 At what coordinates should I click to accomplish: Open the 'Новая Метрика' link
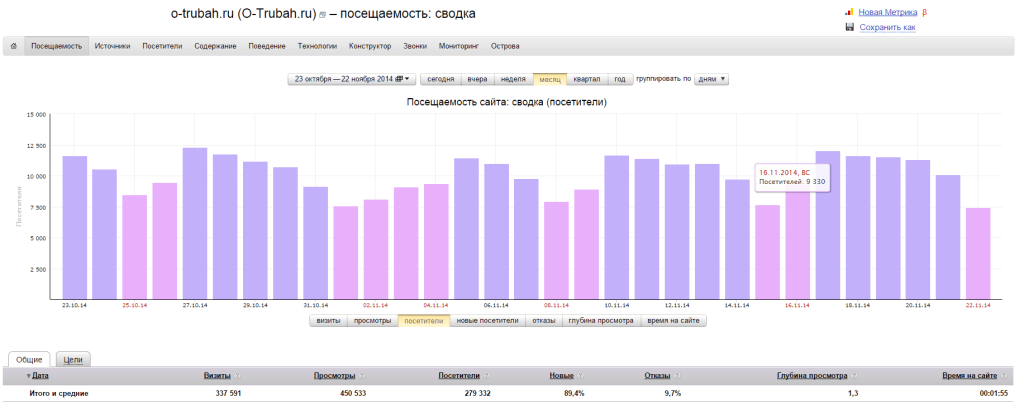pos(887,12)
